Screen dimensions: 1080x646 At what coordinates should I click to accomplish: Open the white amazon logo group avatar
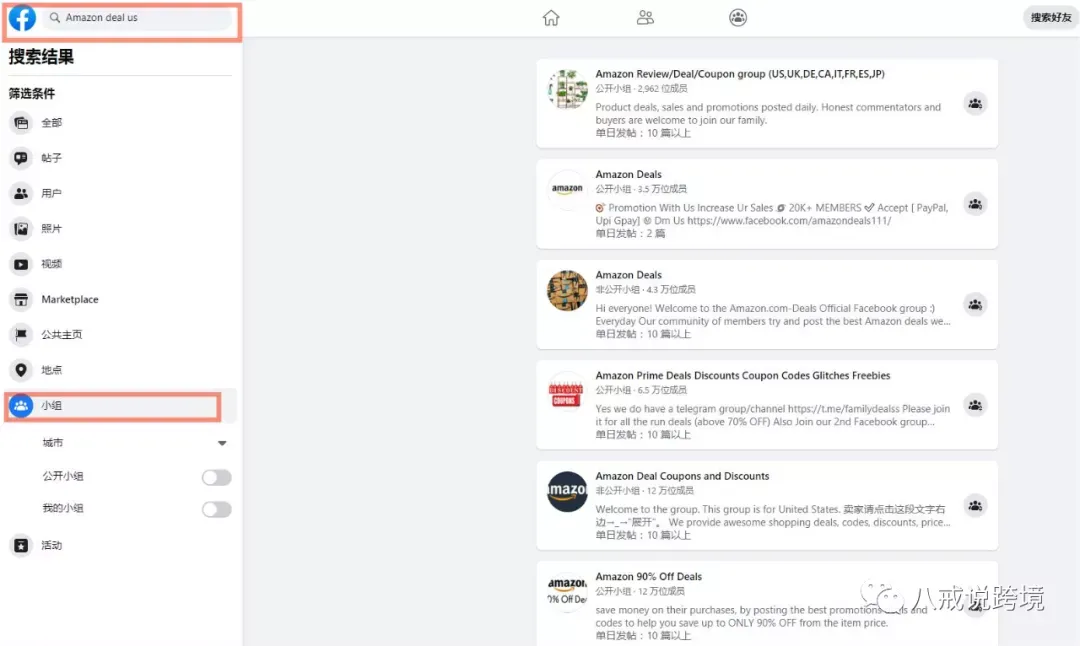point(567,190)
